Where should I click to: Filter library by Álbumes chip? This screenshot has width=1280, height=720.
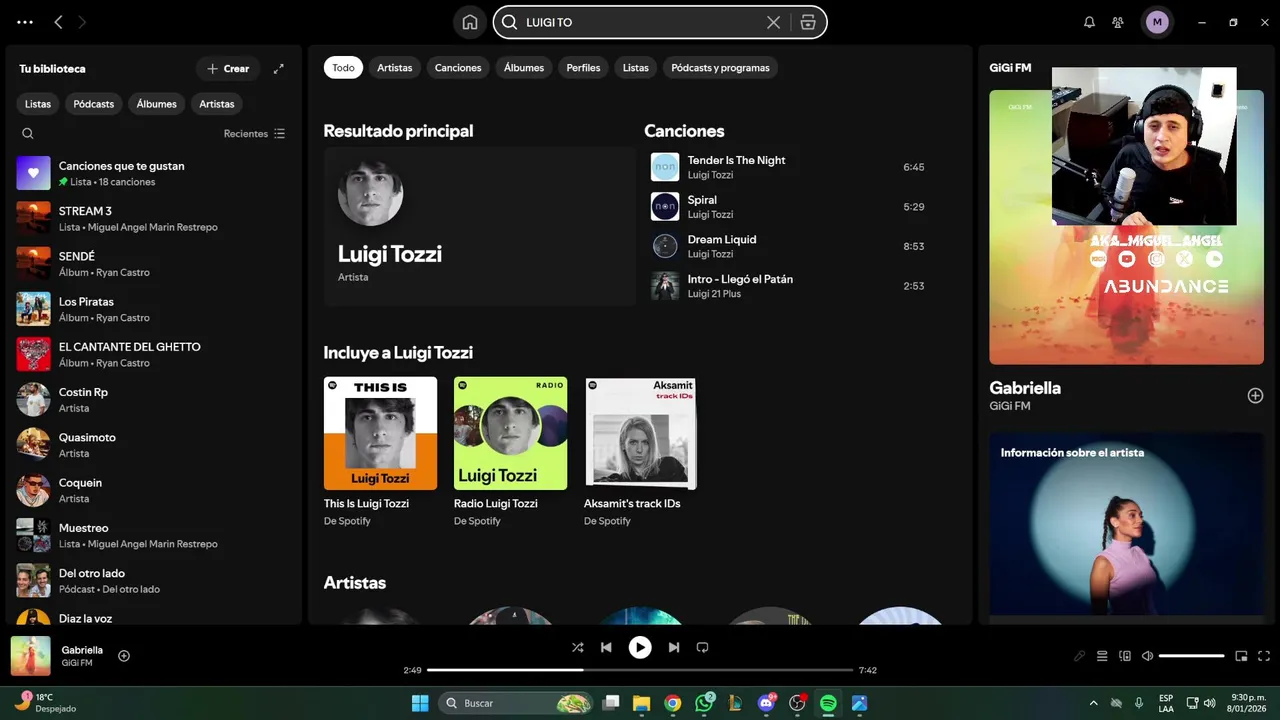pos(156,104)
